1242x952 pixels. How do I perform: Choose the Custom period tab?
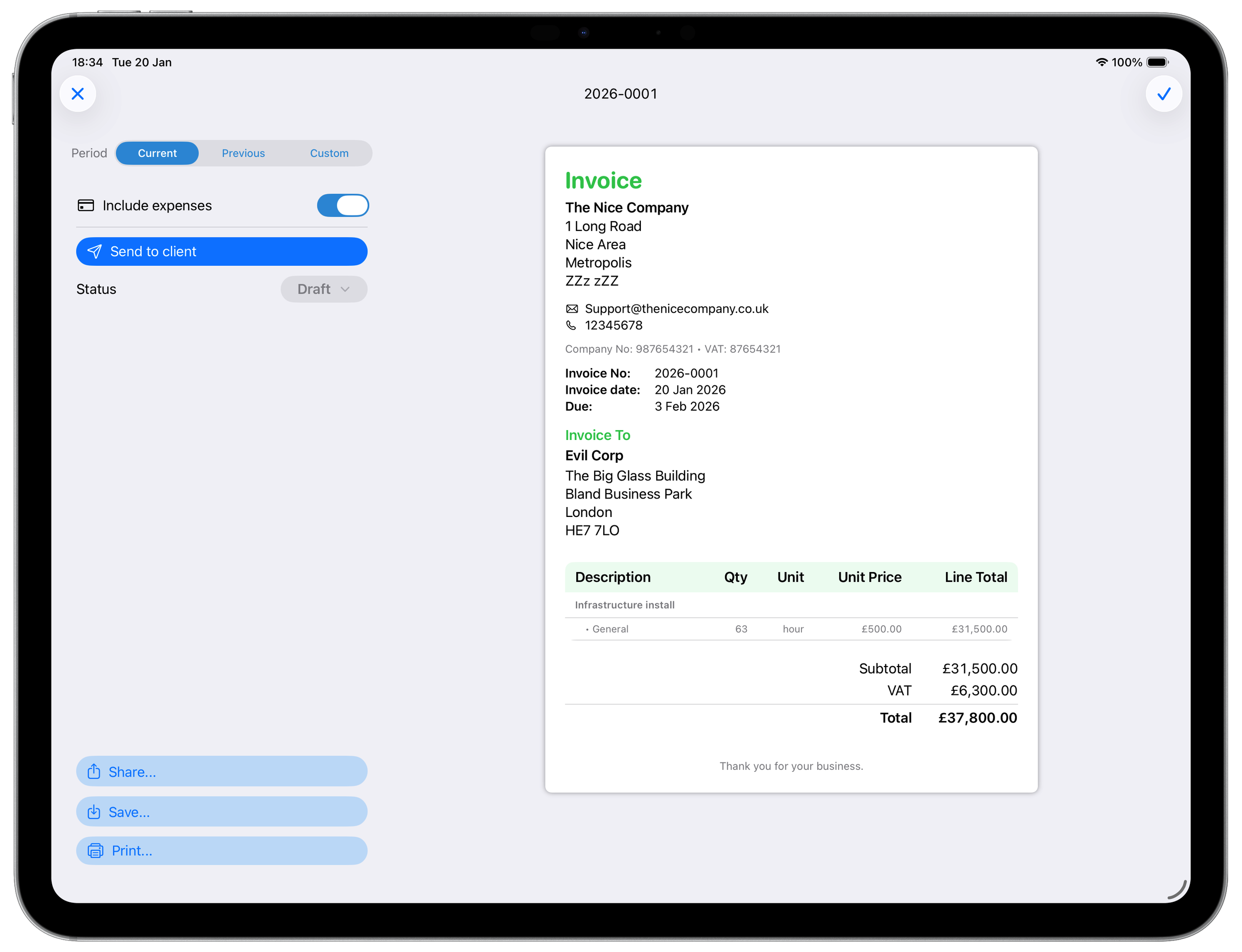pos(329,153)
